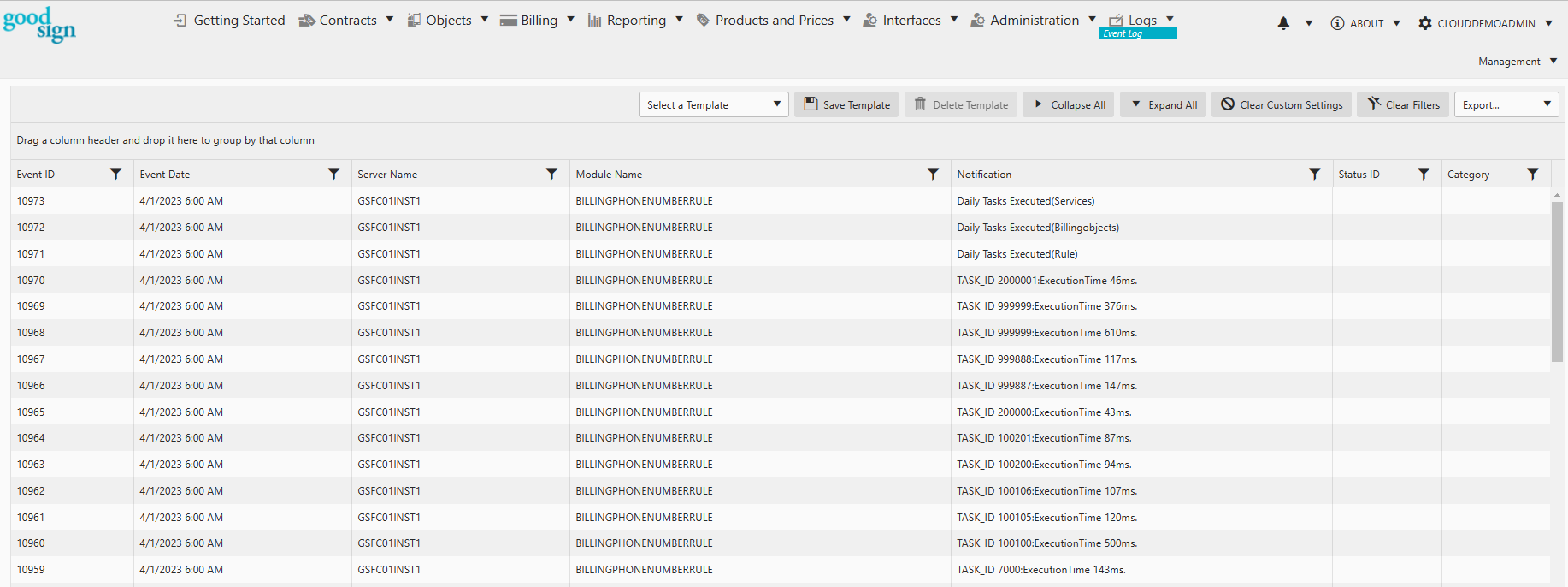Open the notifications bell icon
This screenshot has height=587, width=1568.
(x=1283, y=23)
